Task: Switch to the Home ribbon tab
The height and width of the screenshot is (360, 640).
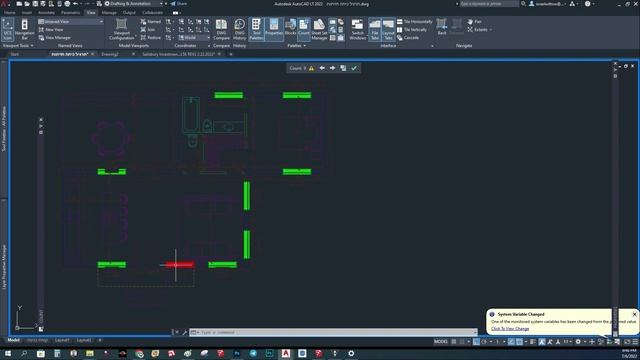Action: click(x=10, y=13)
